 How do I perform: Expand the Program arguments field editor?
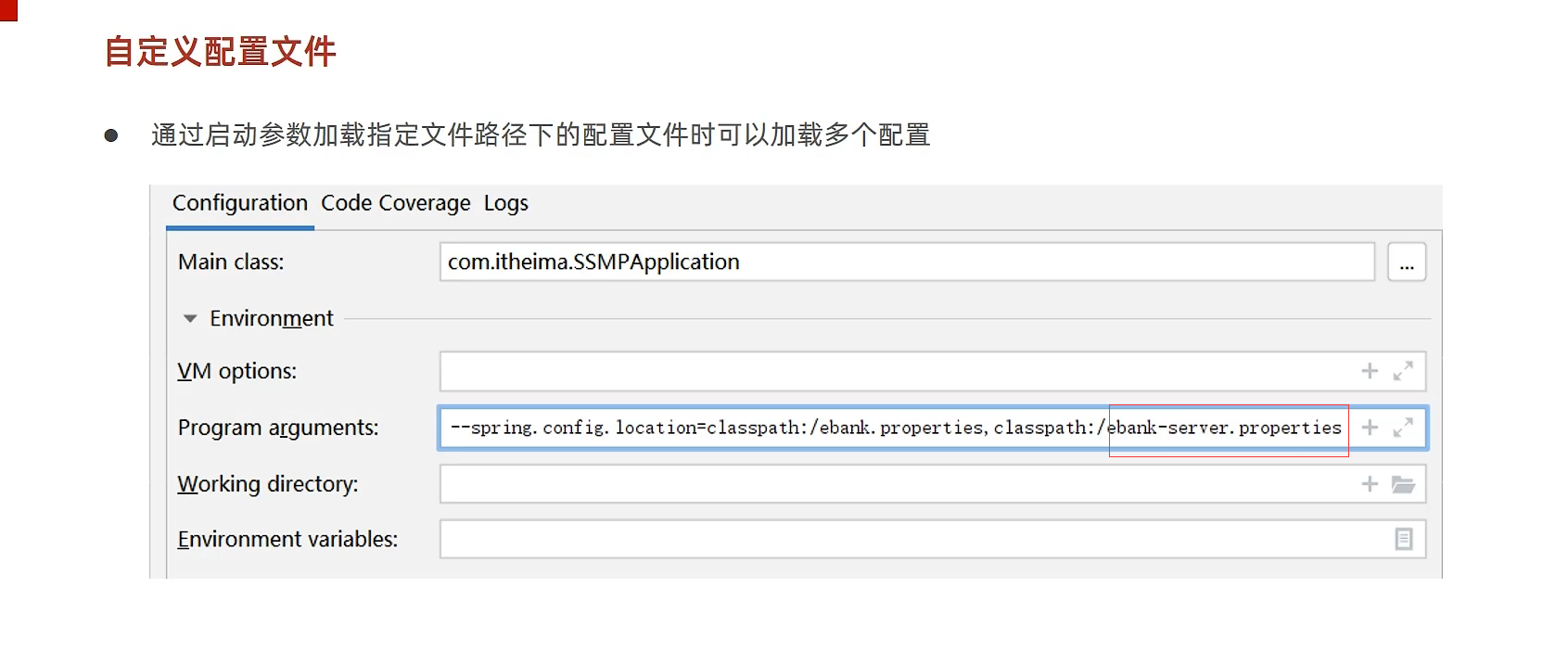pos(1403,428)
